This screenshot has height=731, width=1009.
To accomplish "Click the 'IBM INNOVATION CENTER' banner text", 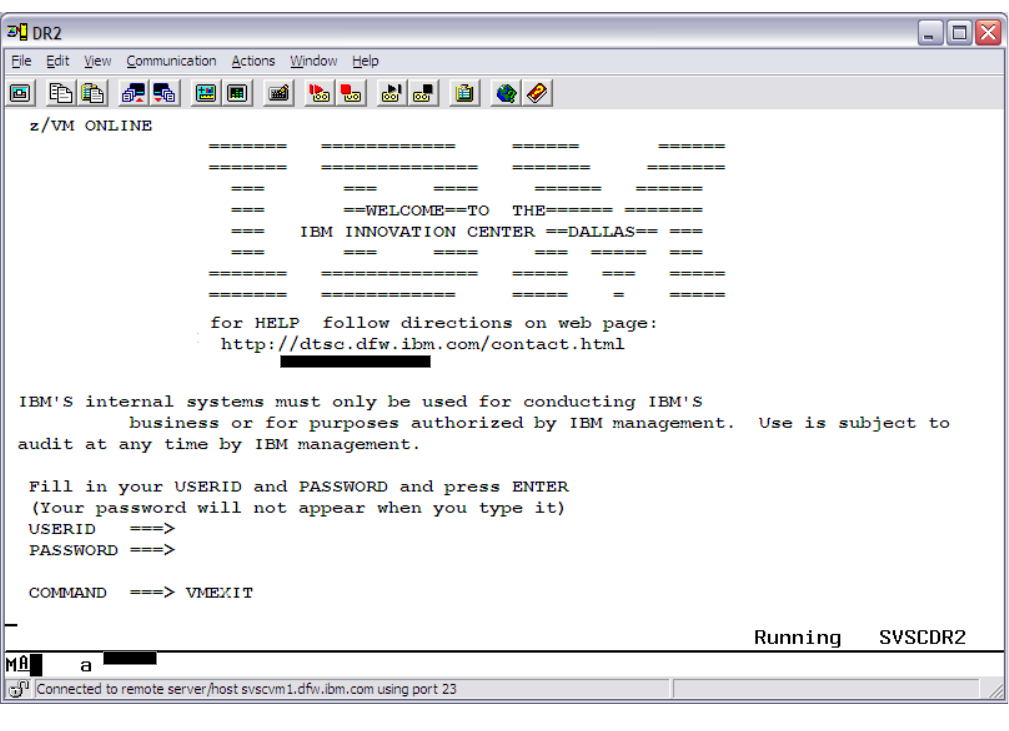I will click(x=417, y=232).
